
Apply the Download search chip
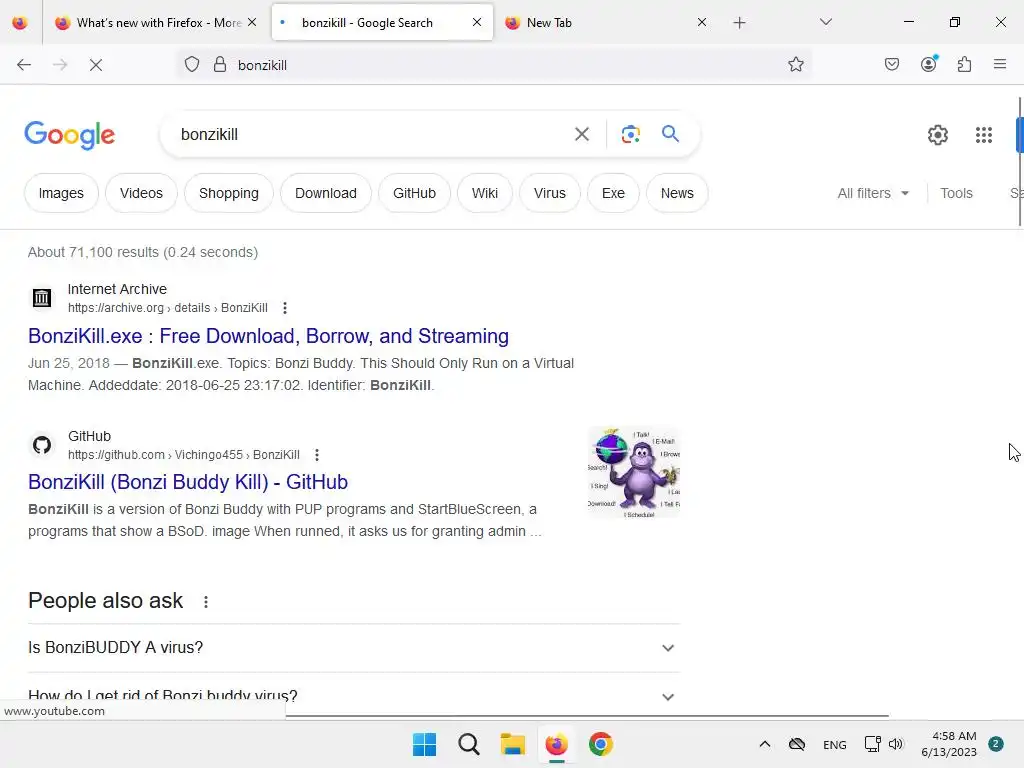tap(326, 193)
